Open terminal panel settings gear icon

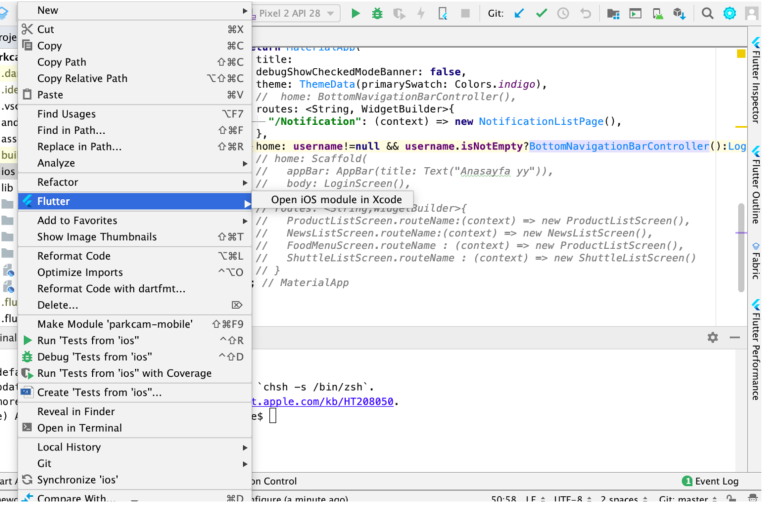pyautogui.click(x=713, y=338)
